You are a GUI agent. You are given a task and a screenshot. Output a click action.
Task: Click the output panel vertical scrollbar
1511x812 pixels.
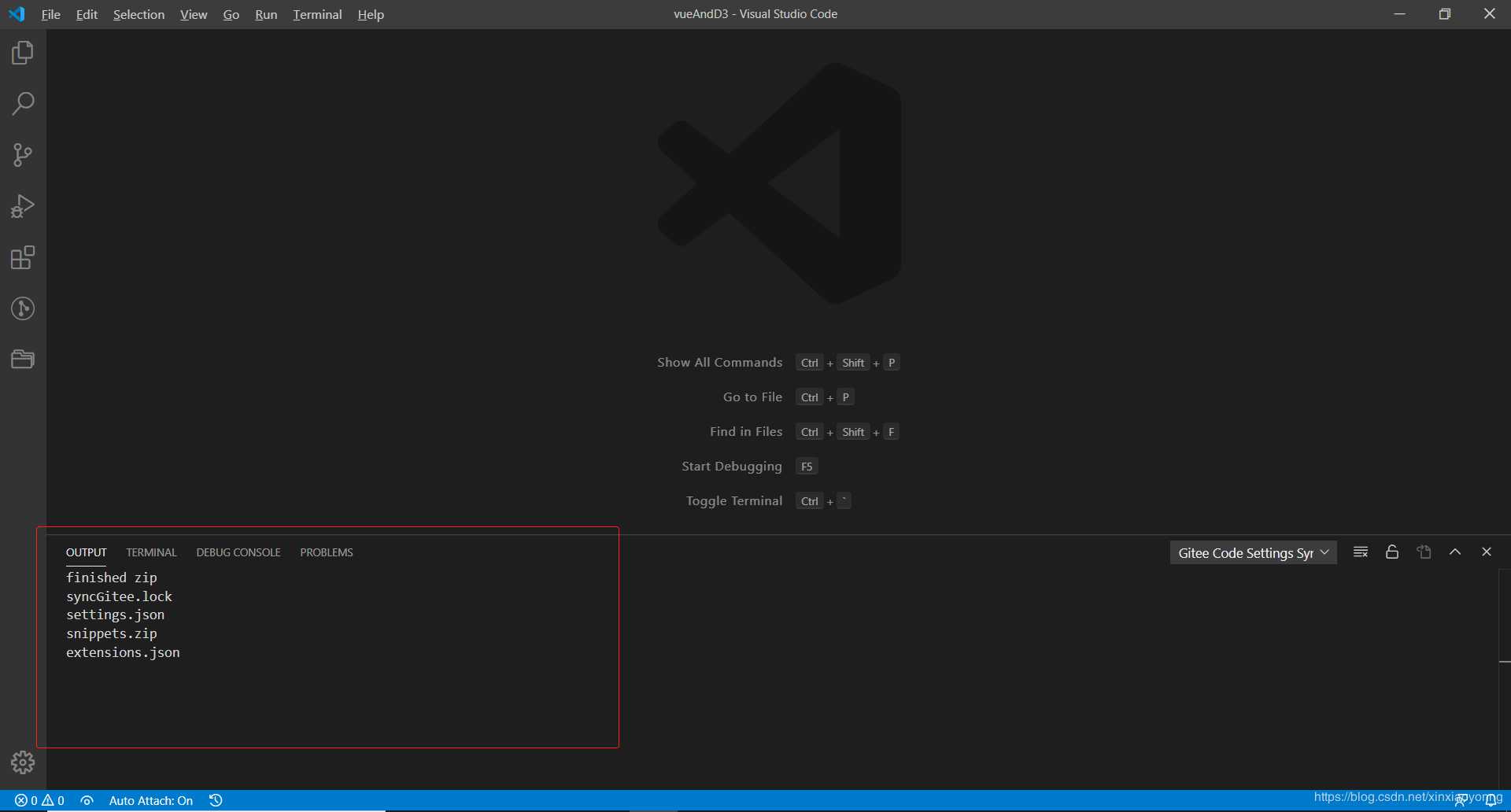pos(1504,614)
